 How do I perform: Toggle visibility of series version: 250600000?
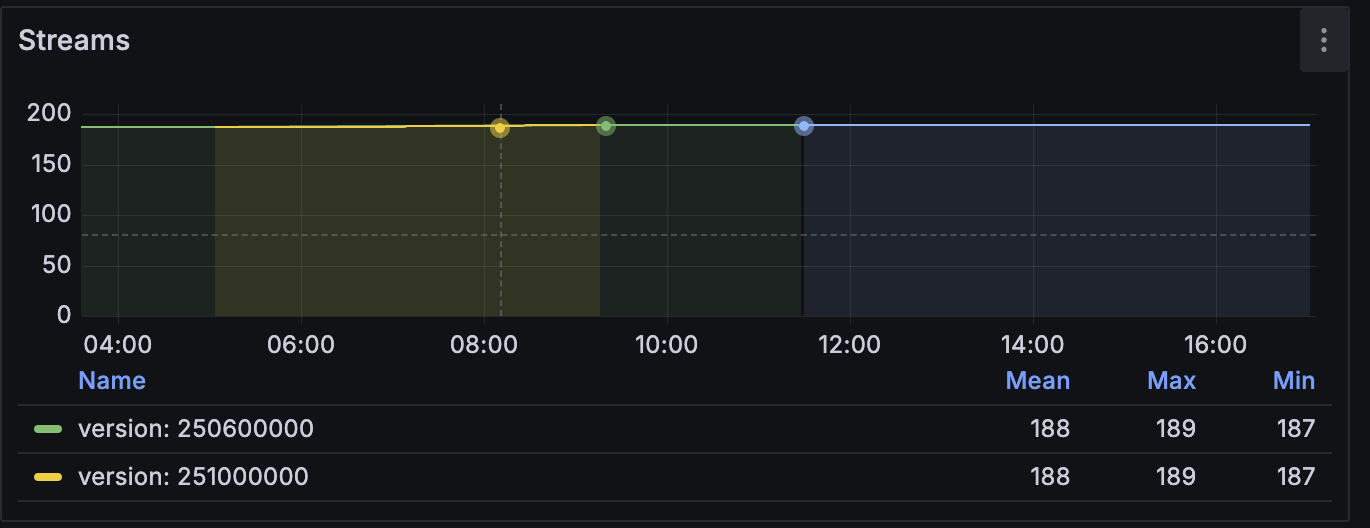click(196, 429)
